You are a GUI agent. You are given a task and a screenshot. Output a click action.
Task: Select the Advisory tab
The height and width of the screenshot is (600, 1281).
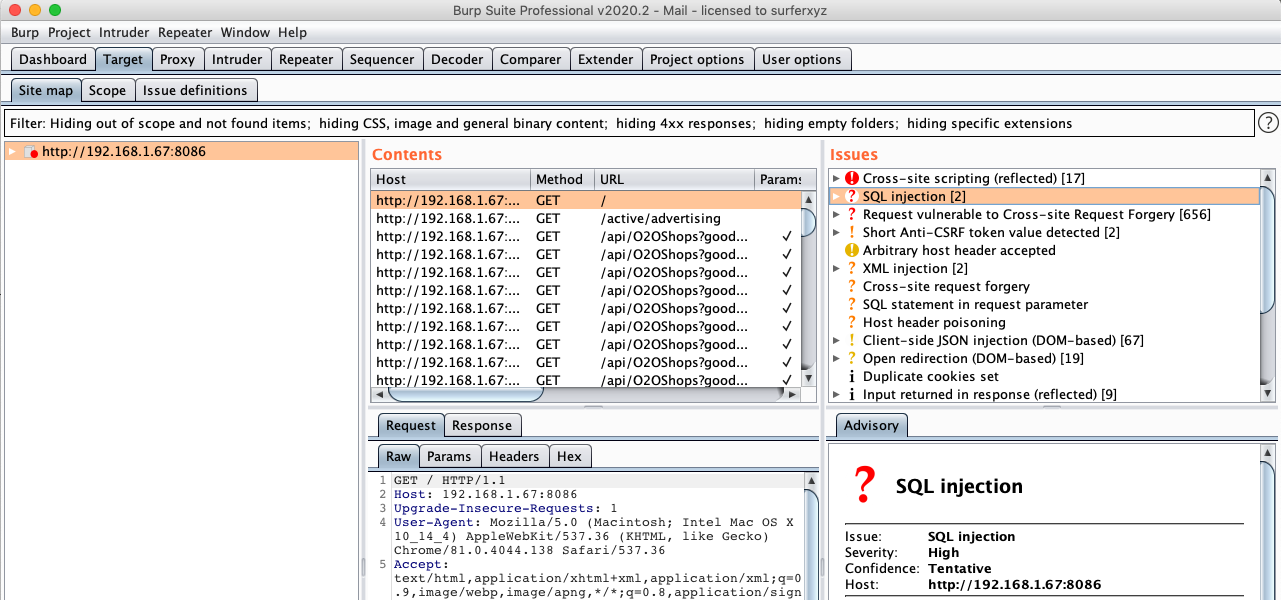point(871,425)
